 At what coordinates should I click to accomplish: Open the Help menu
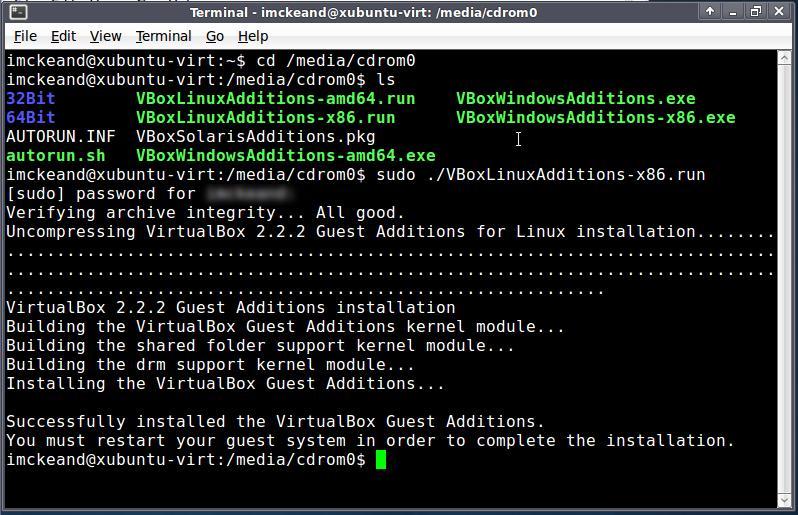[x=253, y=36]
